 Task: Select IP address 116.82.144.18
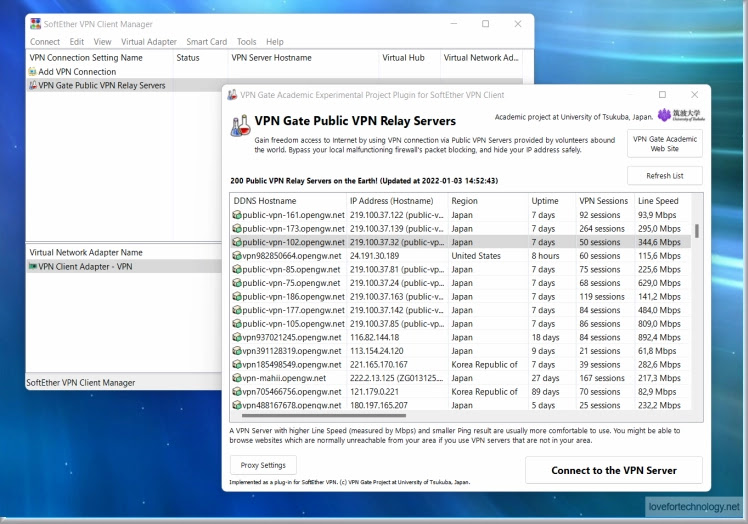[374, 337]
